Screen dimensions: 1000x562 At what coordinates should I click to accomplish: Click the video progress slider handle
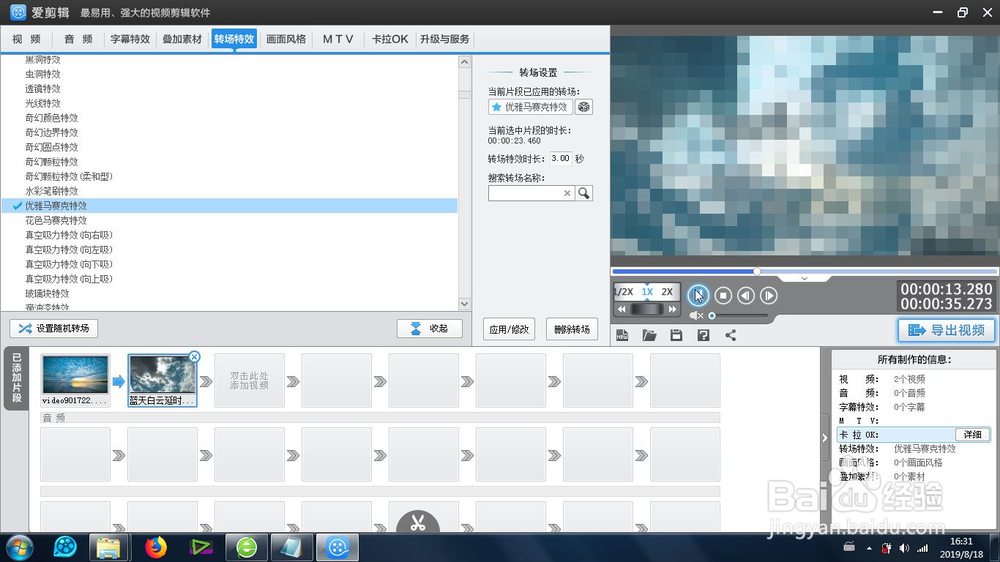(756, 271)
